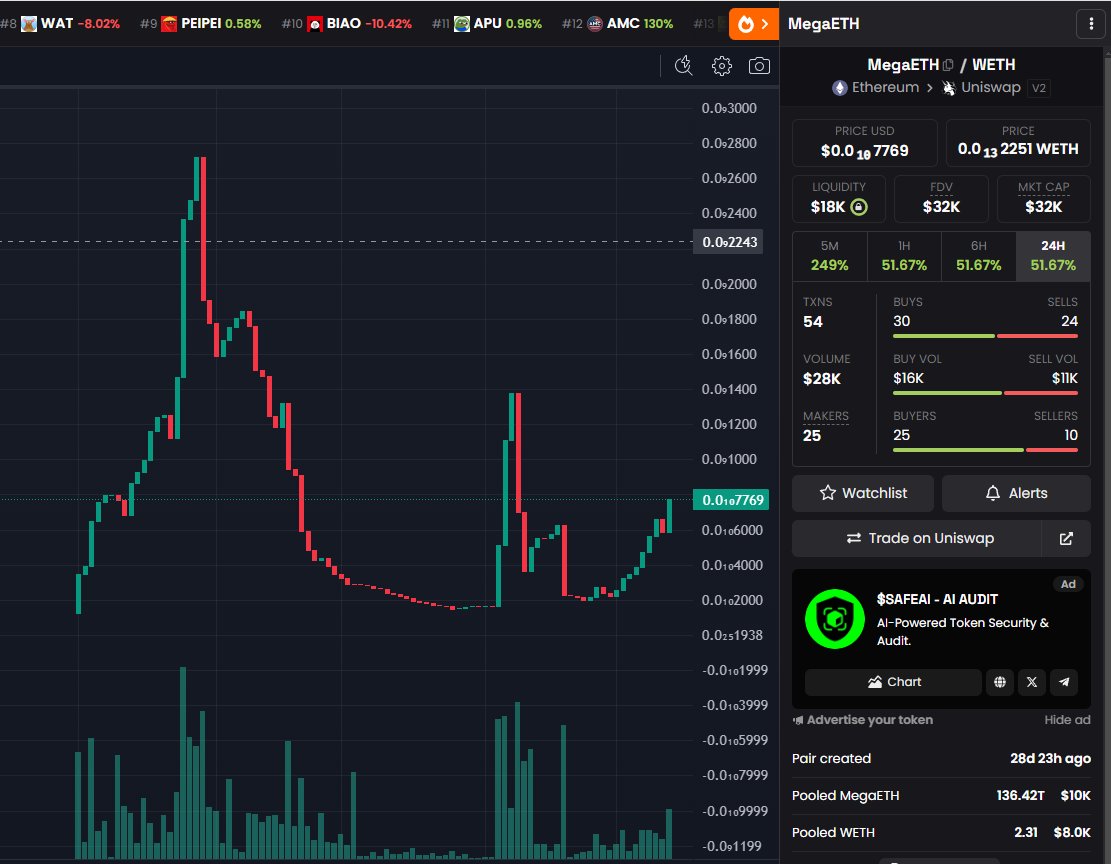Click the green current price label 0.0₁₀7769
Viewport: 1111px width, 864px height.
(x=731, y=500)
